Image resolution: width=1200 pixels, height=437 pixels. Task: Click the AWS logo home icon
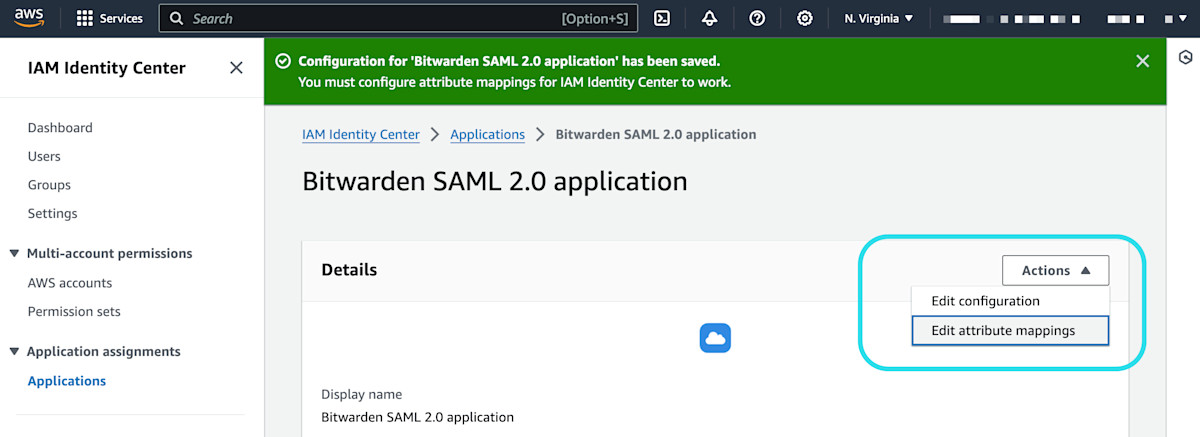click(28, 18)
